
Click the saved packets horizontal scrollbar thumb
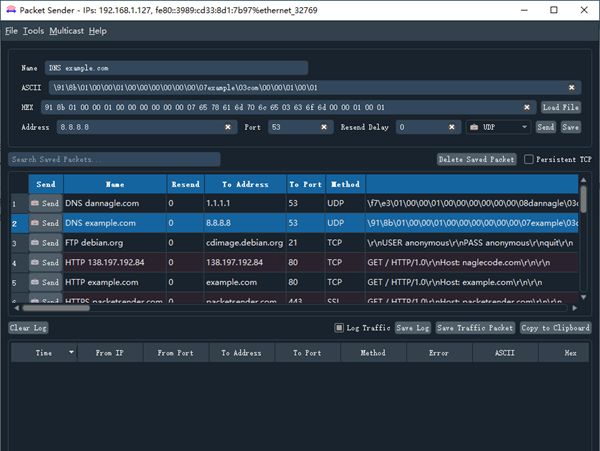click(x=56, y=308)
